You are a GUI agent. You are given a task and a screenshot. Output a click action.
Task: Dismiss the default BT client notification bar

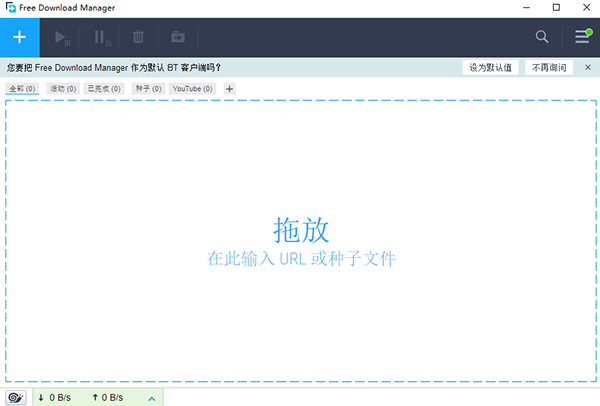point(588,68)
